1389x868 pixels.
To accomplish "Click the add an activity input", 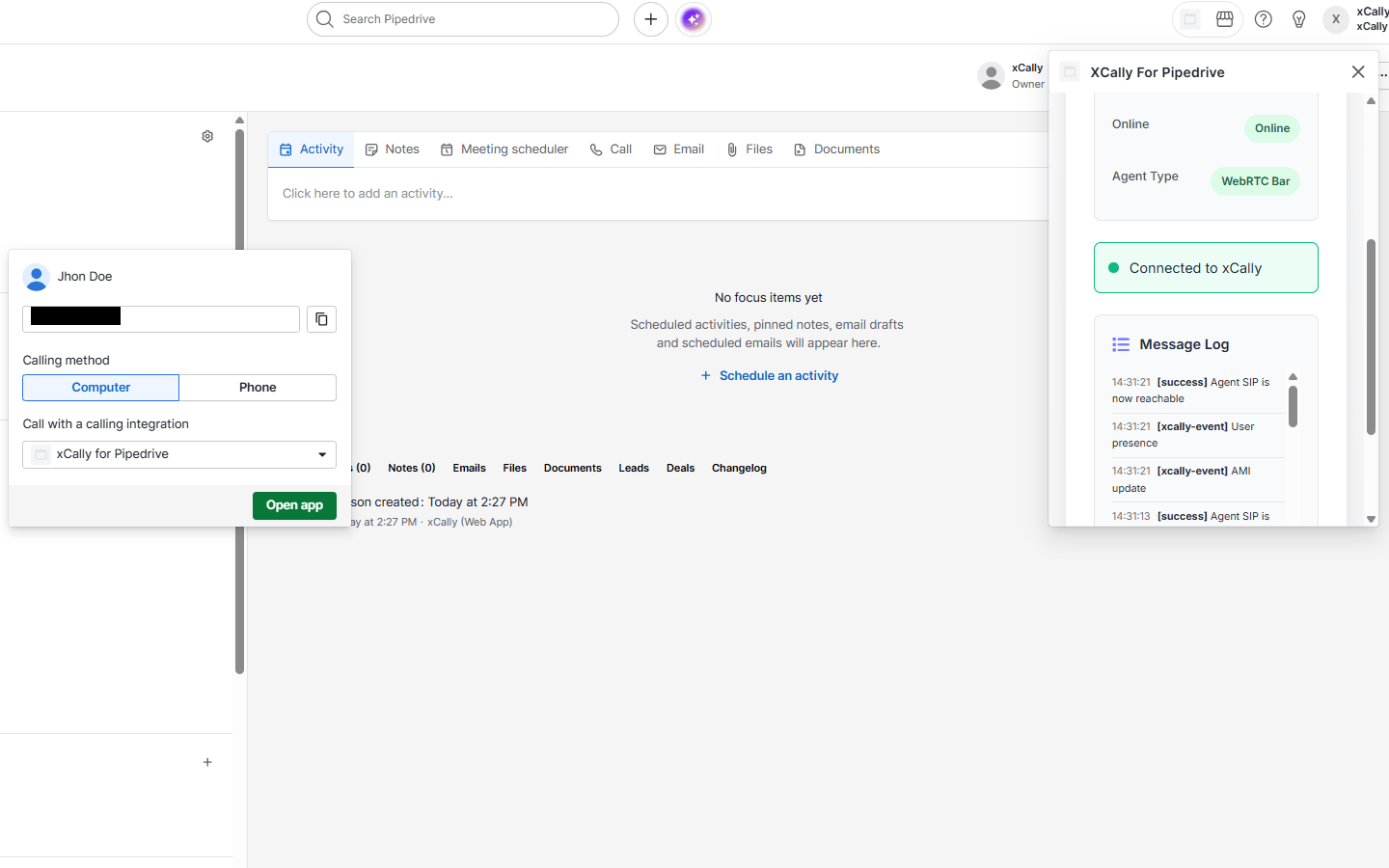I will pyautogui.click(x=658, y=194).
